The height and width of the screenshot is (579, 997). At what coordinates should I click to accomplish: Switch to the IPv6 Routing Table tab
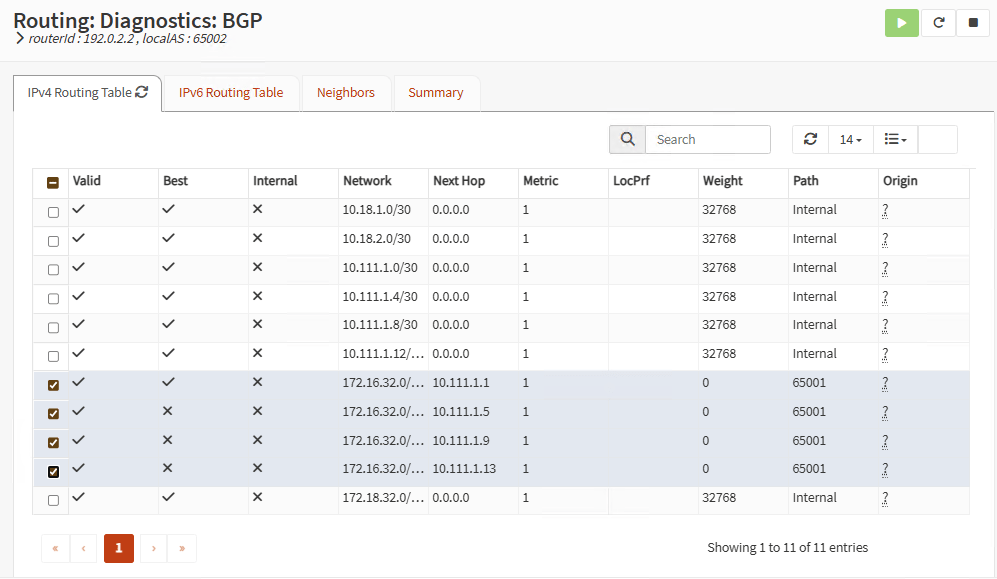(x=231, y=92)
